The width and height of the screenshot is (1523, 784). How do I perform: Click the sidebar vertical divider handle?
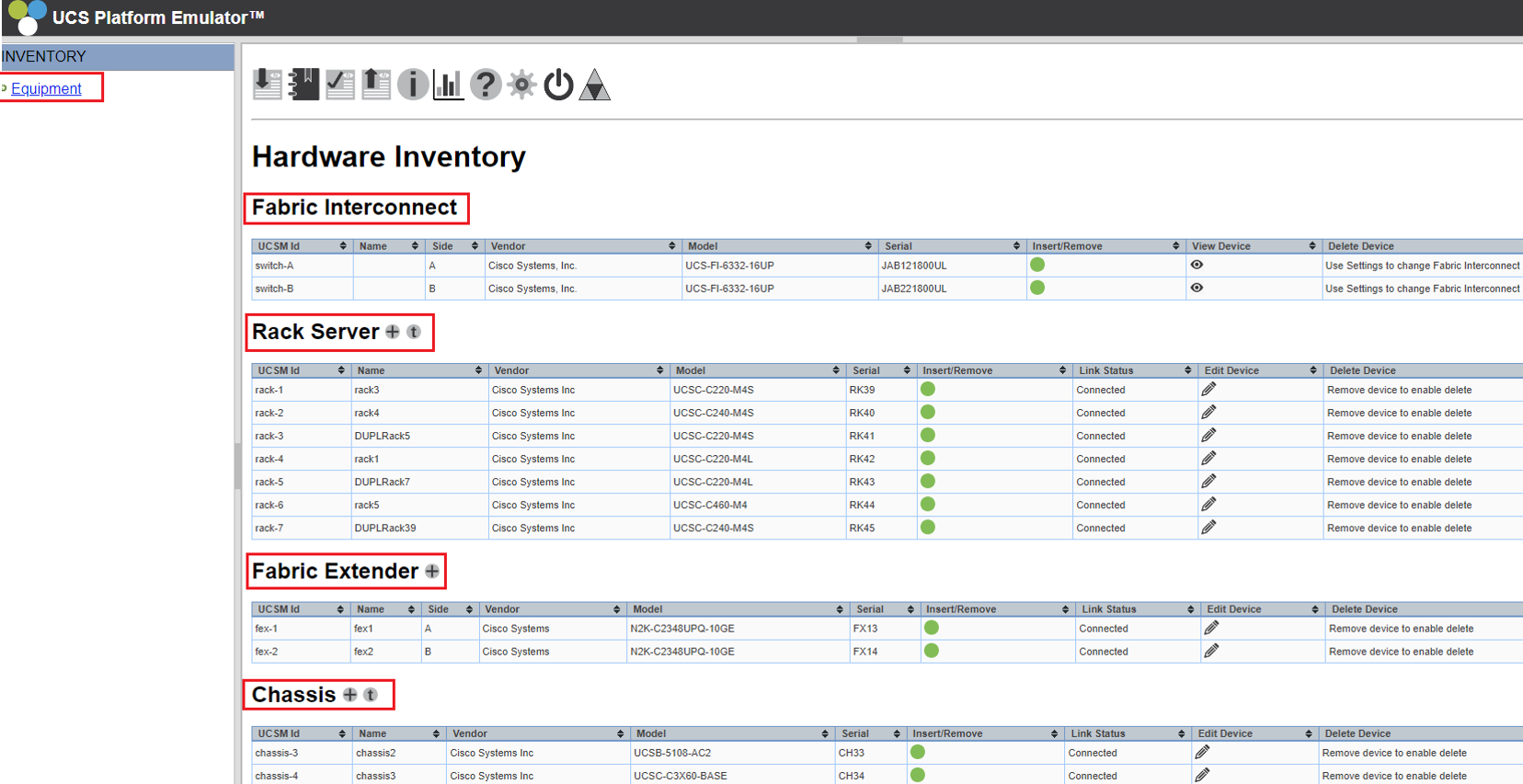[237, 466]
